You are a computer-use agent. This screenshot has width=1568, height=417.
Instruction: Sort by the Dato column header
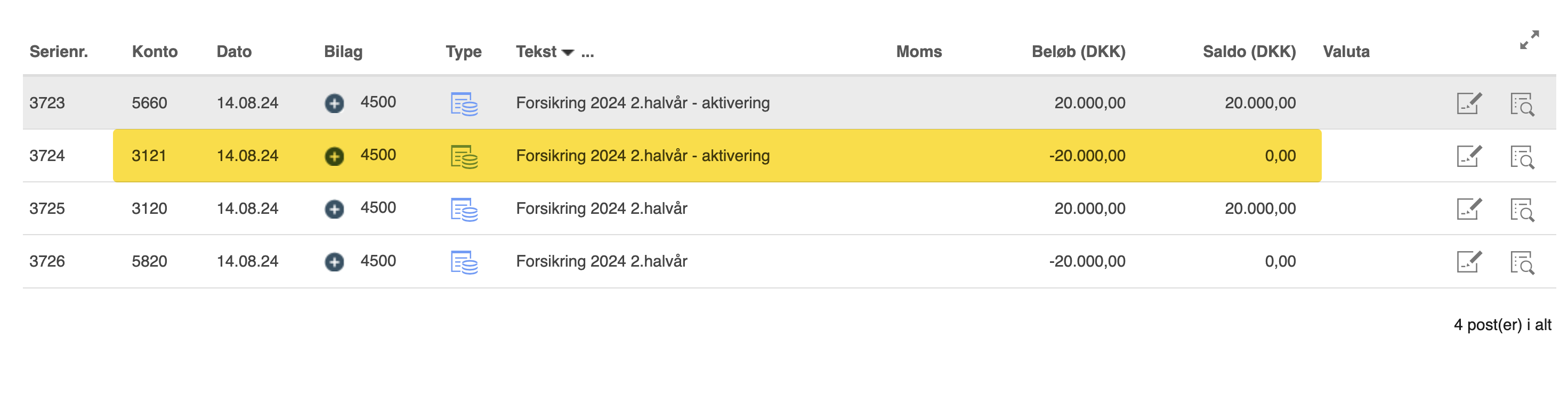pyautogui.click(x=234, y=52)
